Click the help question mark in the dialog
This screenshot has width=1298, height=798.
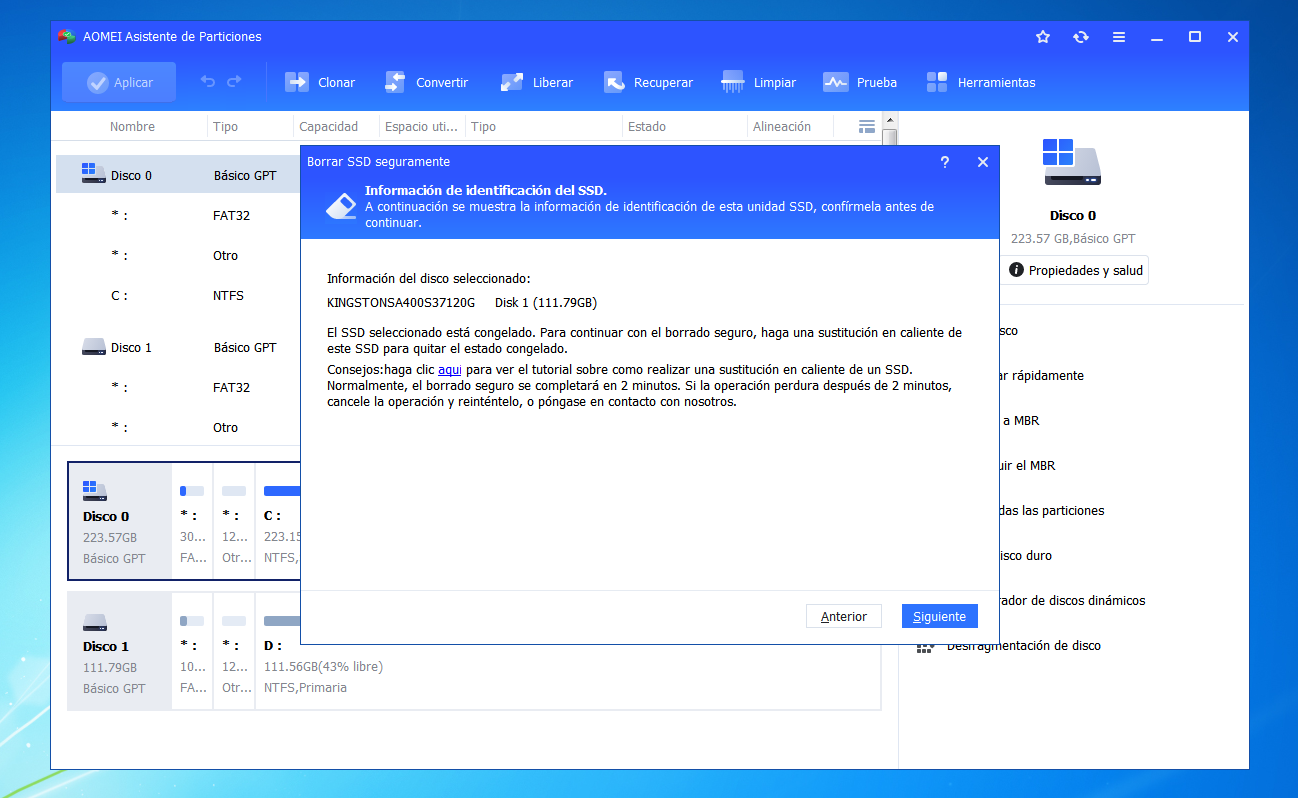click(944, 161)
